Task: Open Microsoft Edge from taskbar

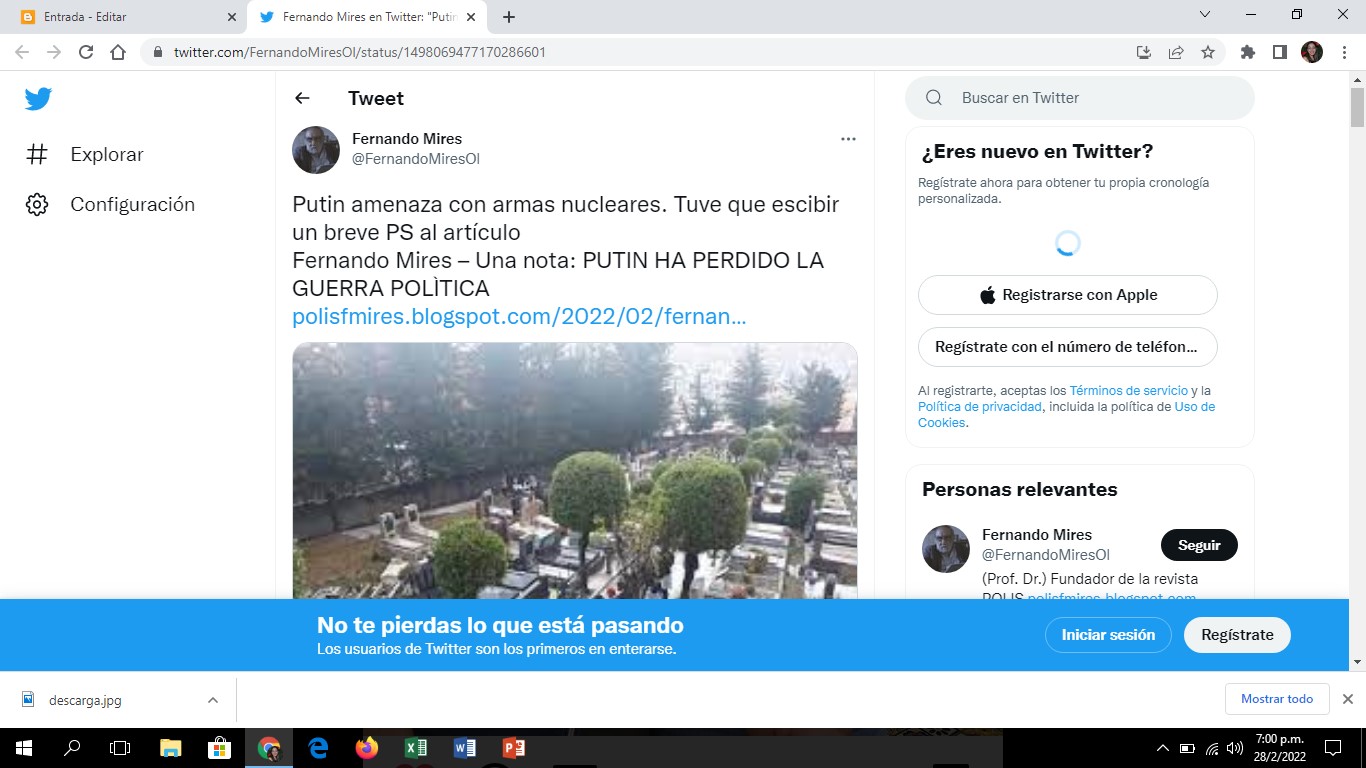Action: point(318,748)
